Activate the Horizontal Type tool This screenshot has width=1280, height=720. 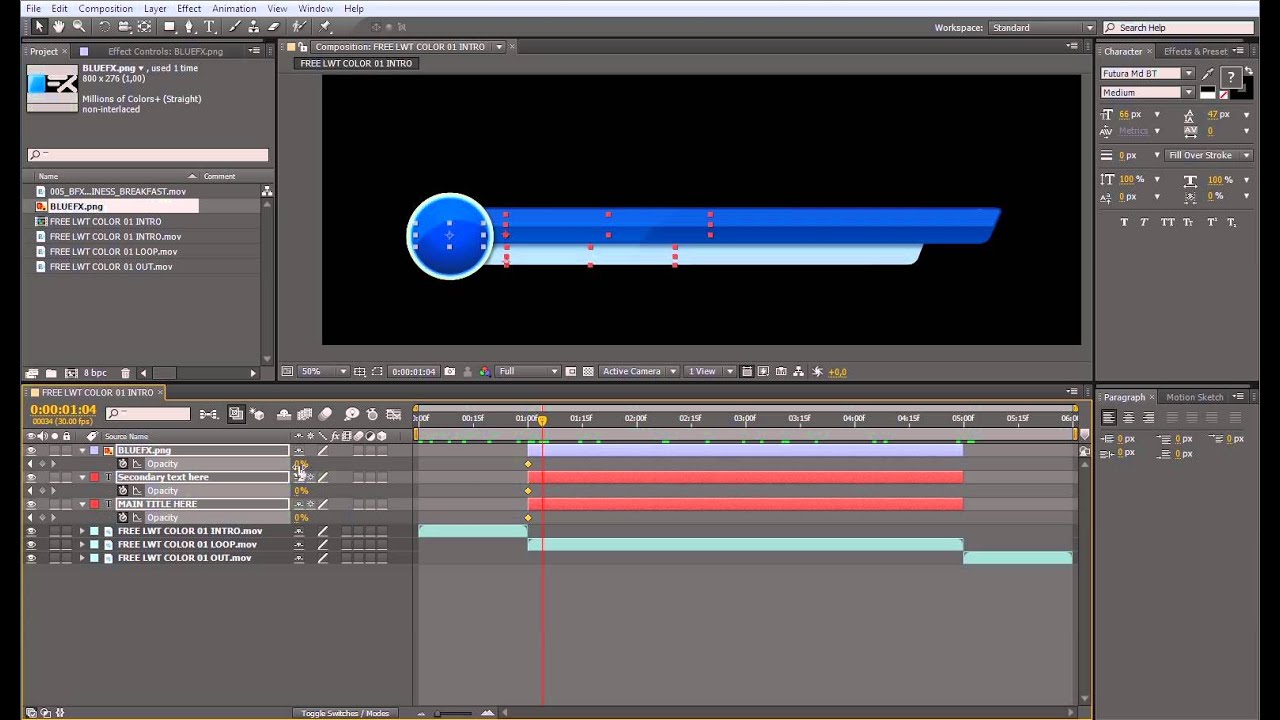pos(210,27)
